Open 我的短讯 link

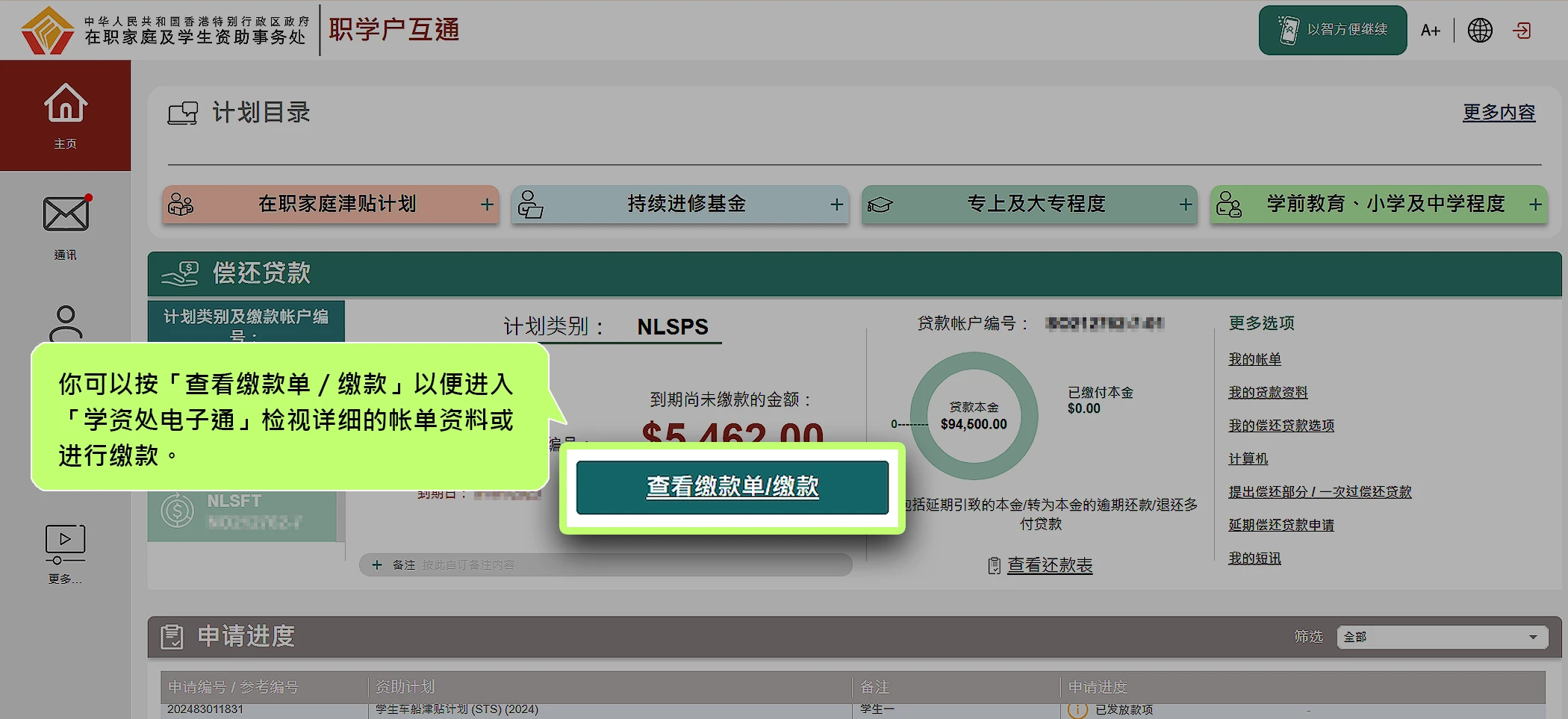(1255, 558)
